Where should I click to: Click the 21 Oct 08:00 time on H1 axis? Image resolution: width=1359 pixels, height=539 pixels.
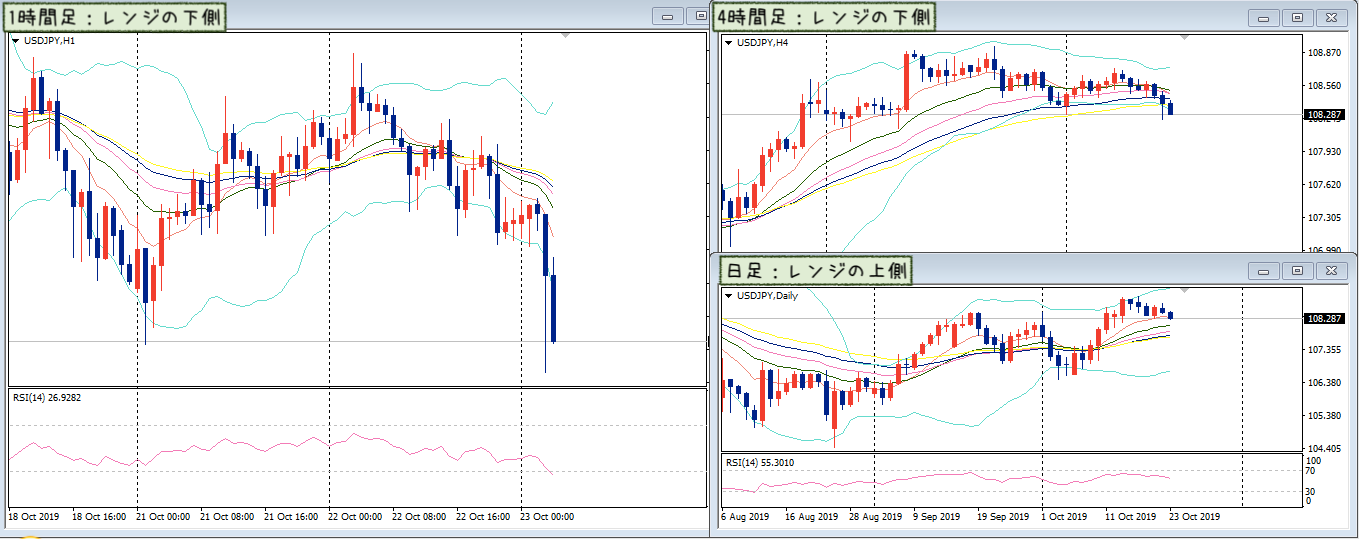pyautogui.click(x=225, y=517)
